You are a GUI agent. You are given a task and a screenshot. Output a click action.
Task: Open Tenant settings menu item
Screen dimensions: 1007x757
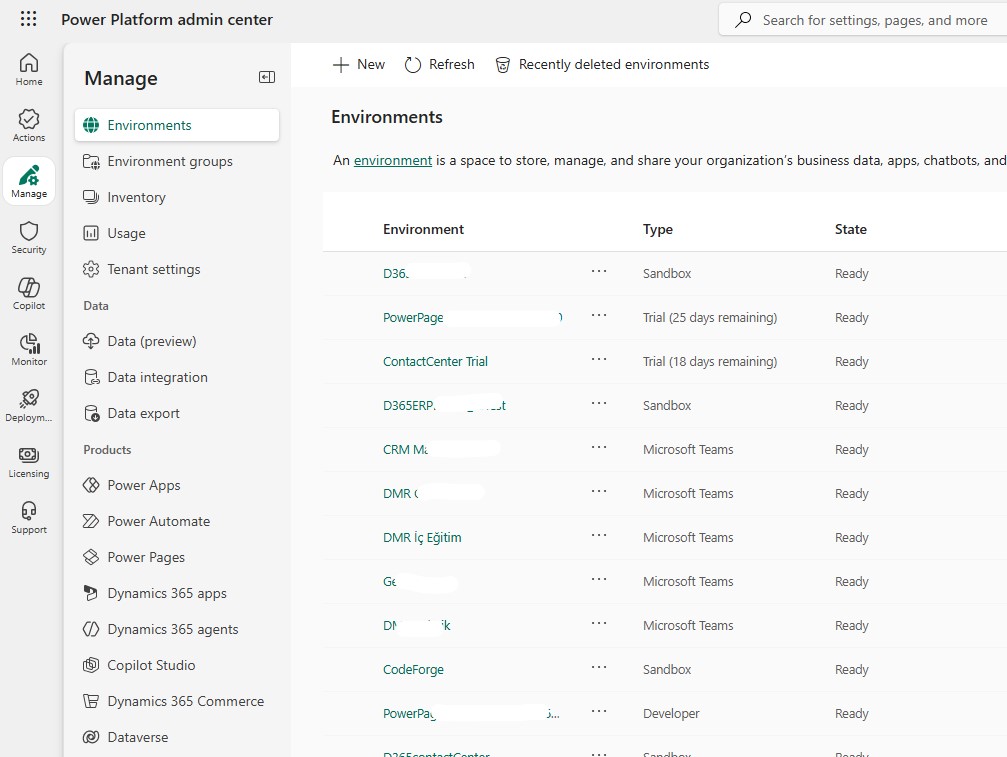(x=177, y=269)
